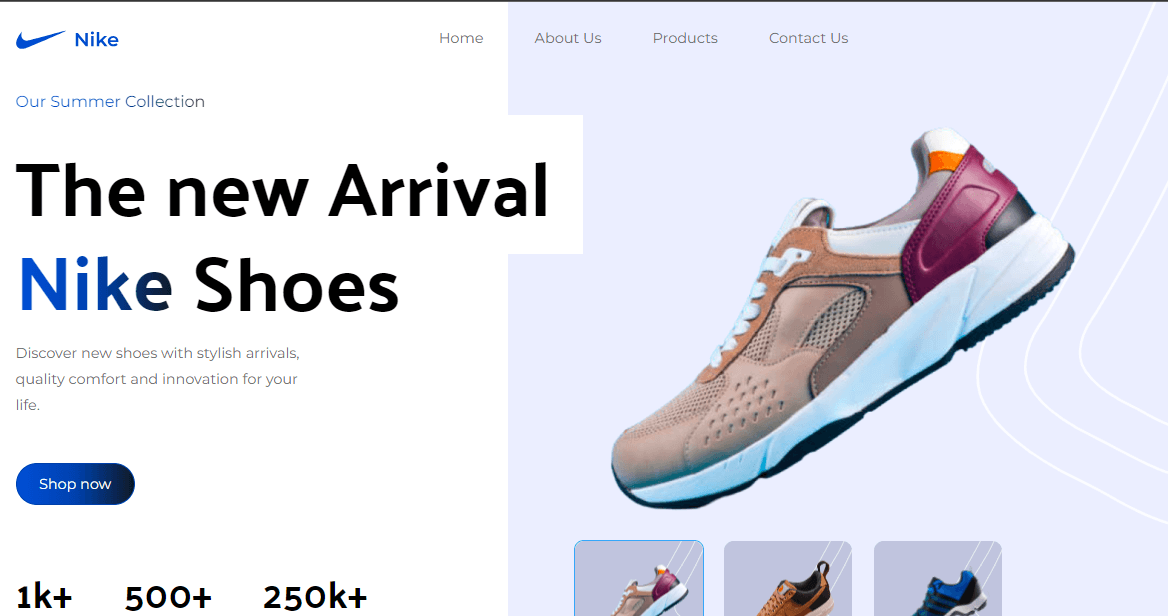This screenshot has width=1168, height=616.
Task: Pick the blue sneaker thumbnail
Action: 938,578
